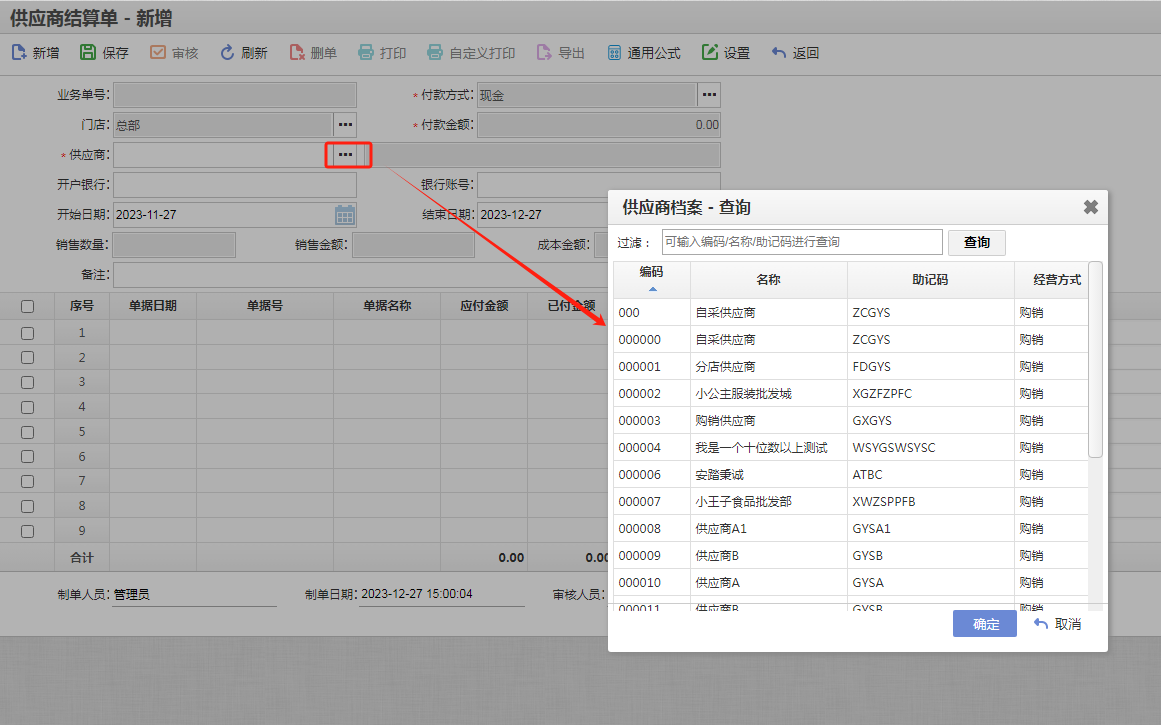The image size is (1161, 725).
Task: Check the checkbox for row 7
Action: click(x=27, y=481)
